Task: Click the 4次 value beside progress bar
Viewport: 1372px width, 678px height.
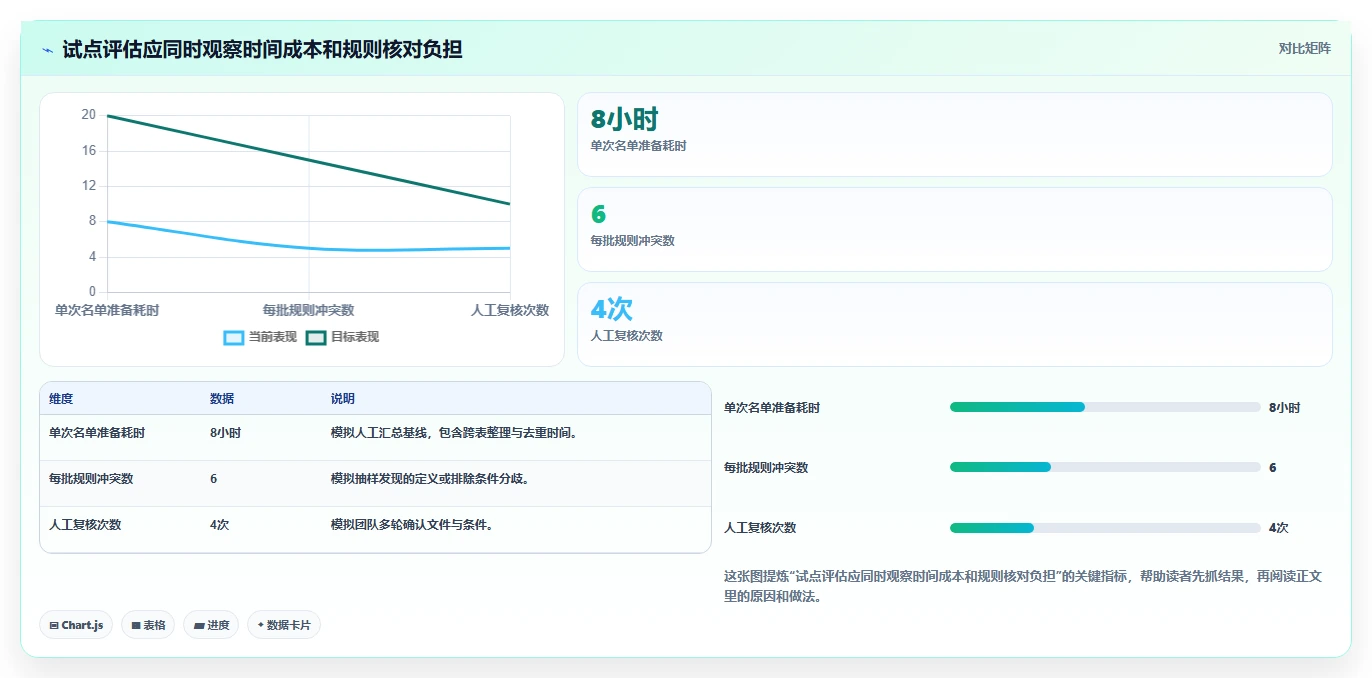Action: click(x=1279, y=528)
